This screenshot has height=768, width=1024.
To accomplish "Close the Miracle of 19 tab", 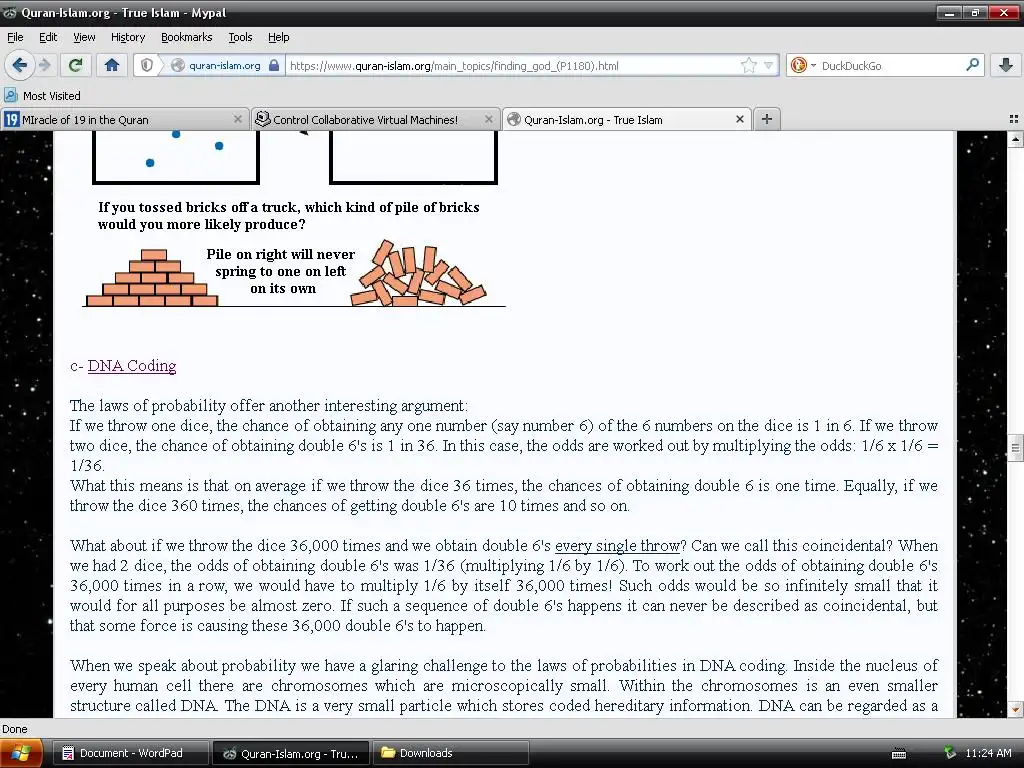I will [238, 120].
